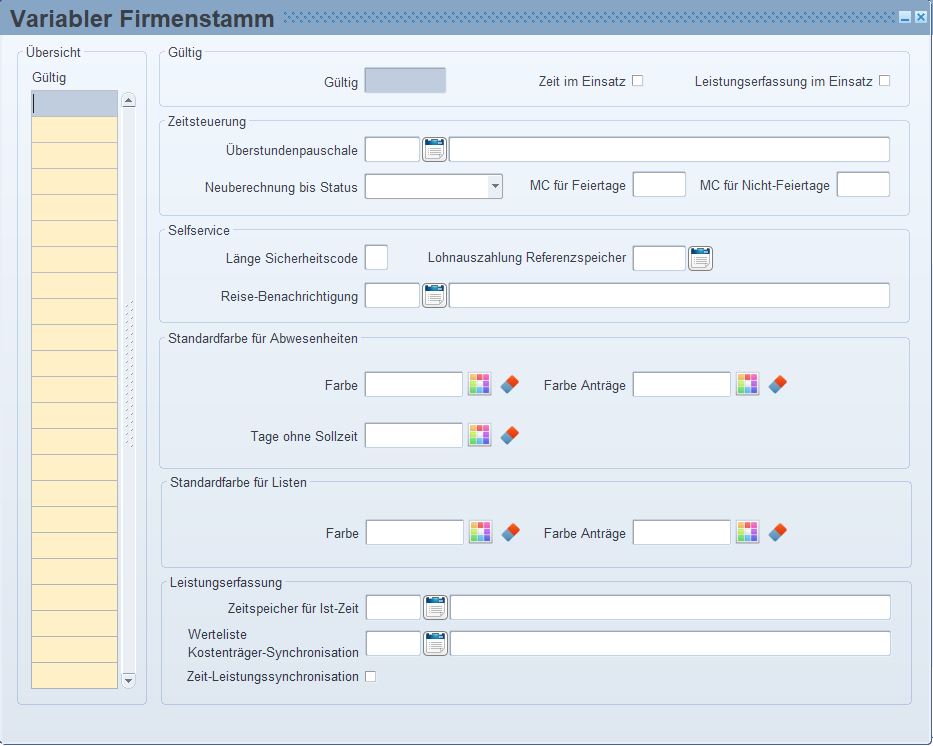Open color picker for Farbe Anträge Abwesenheiten
This screenshot has height=746, width=933.
747,384
